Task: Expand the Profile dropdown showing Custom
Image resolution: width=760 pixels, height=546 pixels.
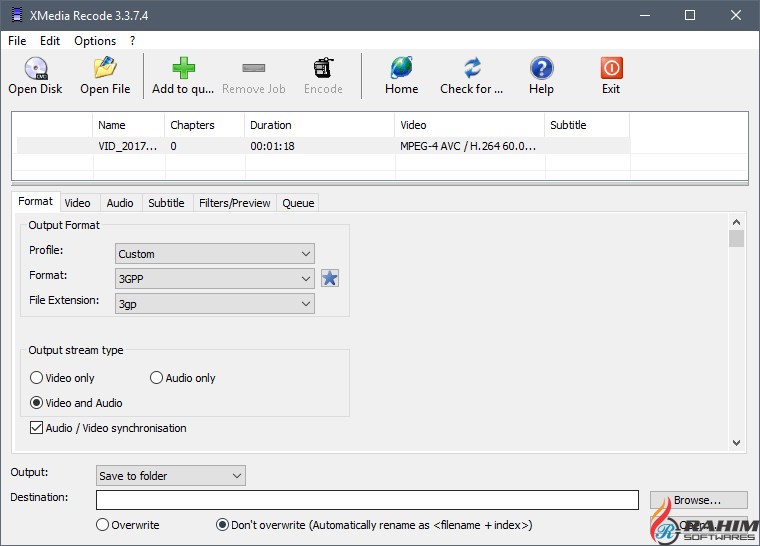Action: coord(215,254)
